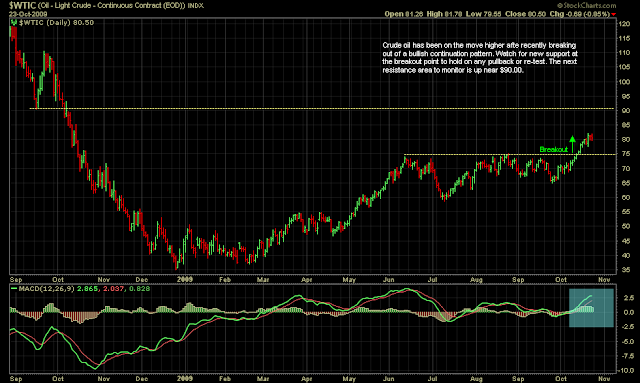This screenshot has height=383, width=640.
Task: Click the Jun label under the MACD panel
Action: [388, 379]
